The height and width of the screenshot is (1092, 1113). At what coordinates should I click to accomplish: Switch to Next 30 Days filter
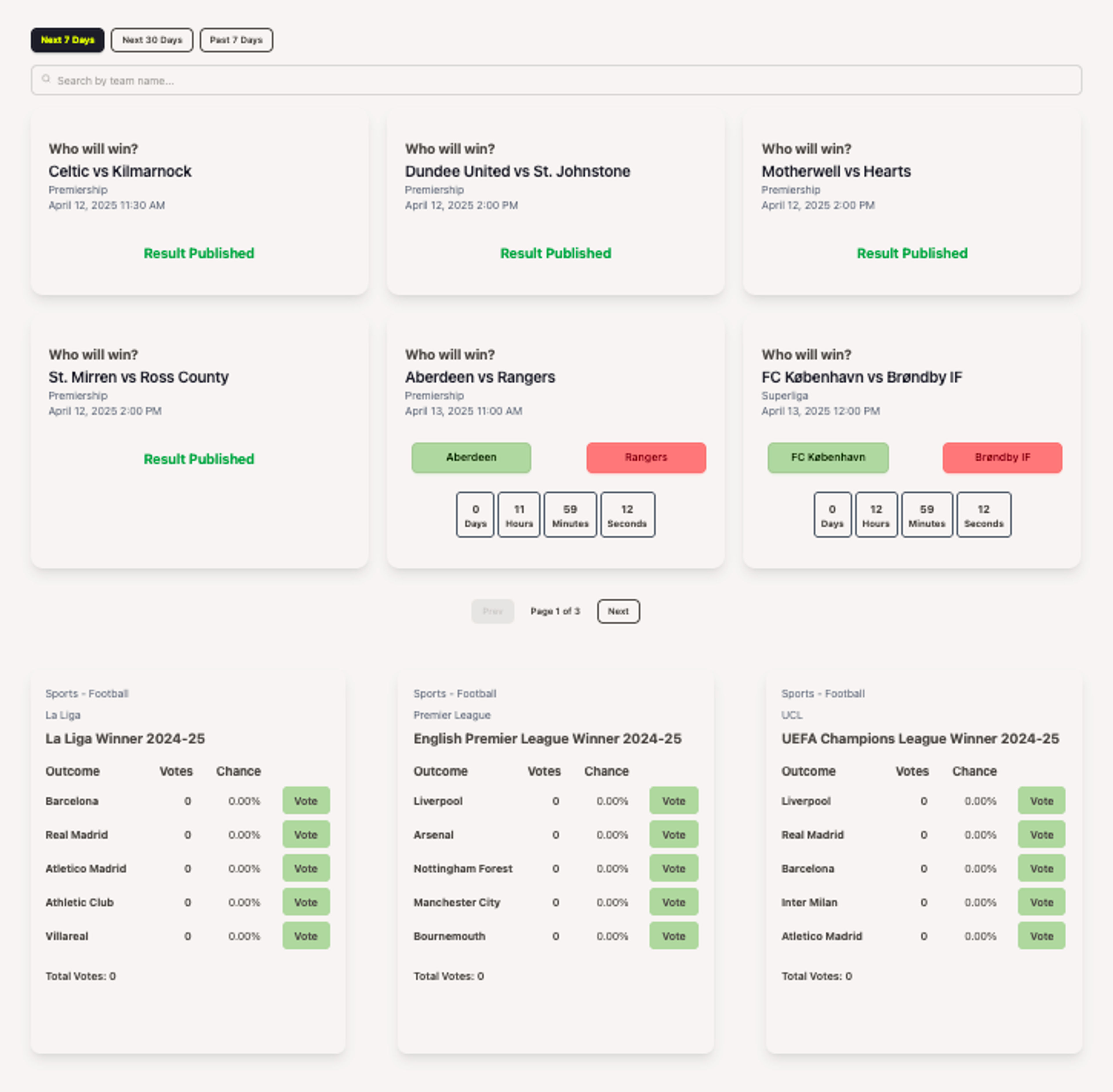[152, 40]
